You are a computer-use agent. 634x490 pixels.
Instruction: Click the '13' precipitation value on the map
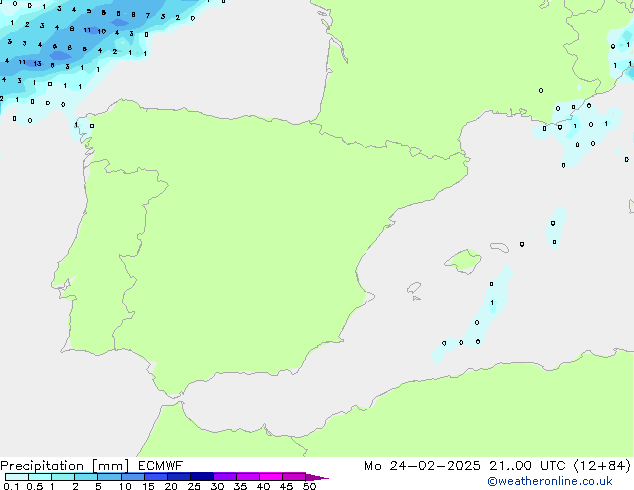[x=37, y=63]
